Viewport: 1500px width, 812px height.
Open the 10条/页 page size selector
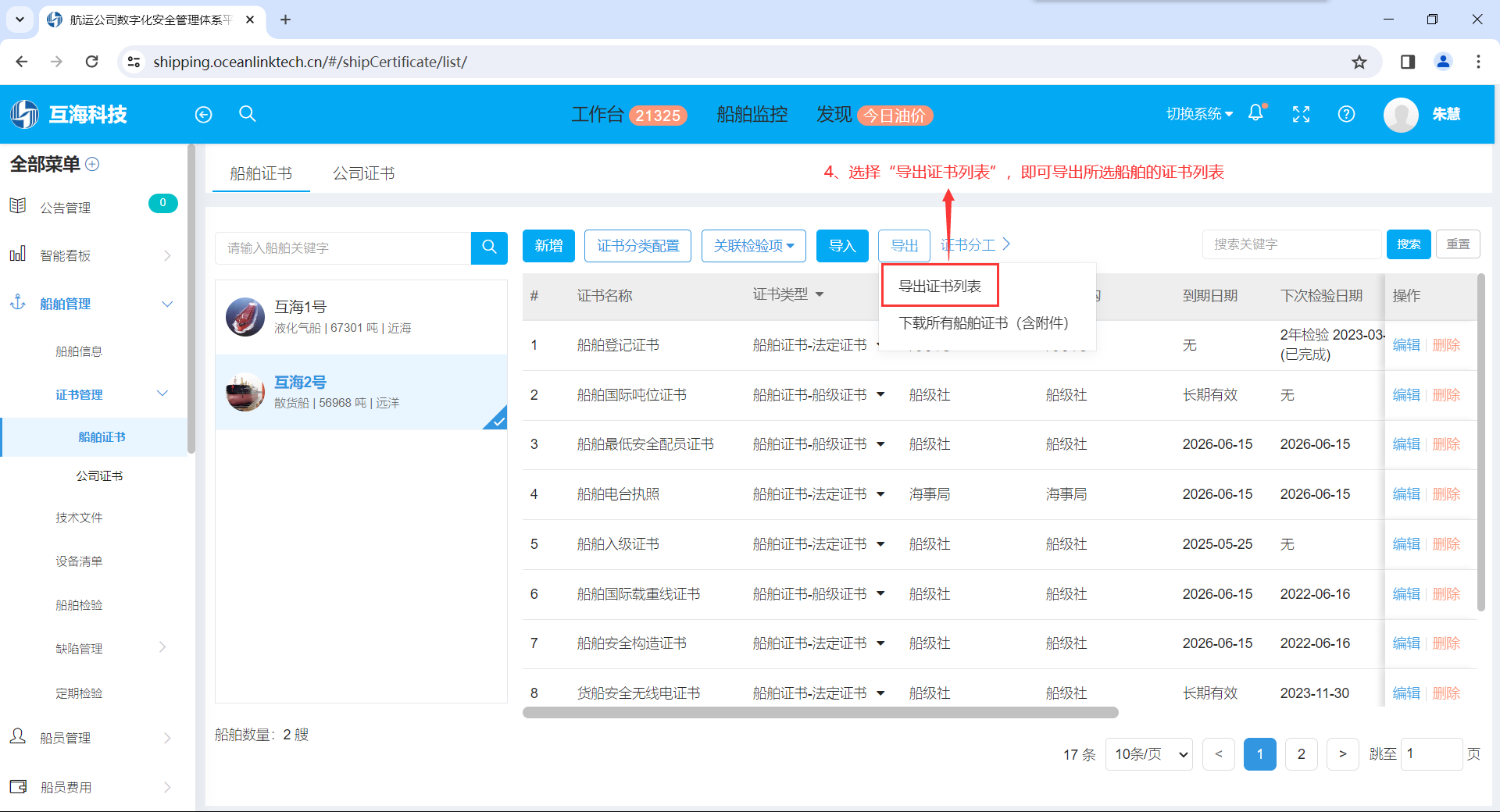coord(1149,754)
